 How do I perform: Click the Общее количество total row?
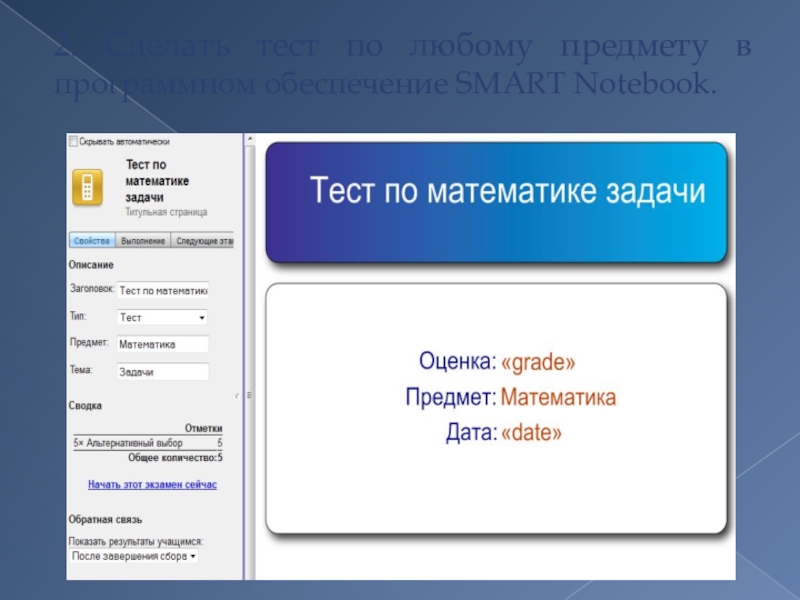coord(175,458)
